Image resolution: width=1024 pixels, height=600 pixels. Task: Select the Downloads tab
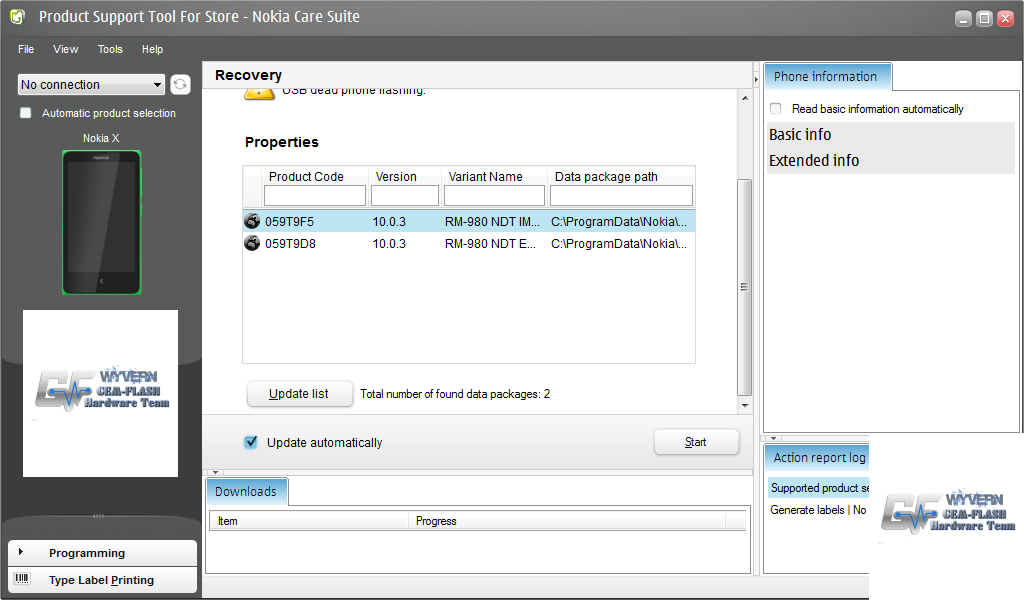246,491
